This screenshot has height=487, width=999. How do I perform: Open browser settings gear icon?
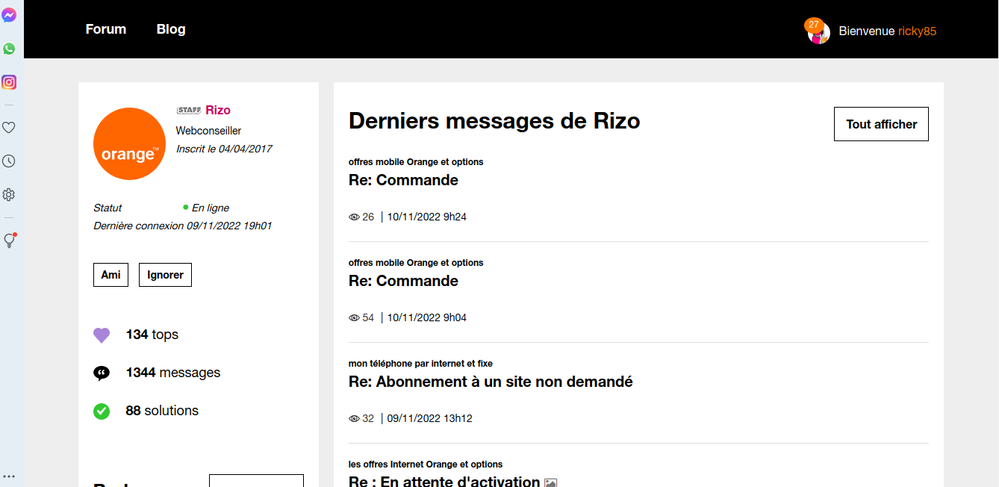[9, 194]
